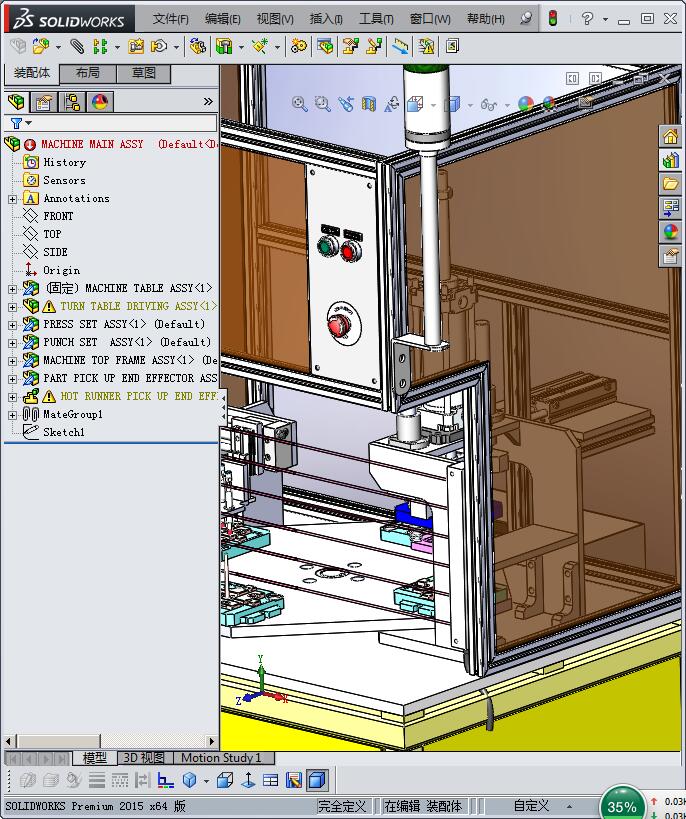Click the Clearance Verification warning icon
Screen dimensions: 686x819
426,46
